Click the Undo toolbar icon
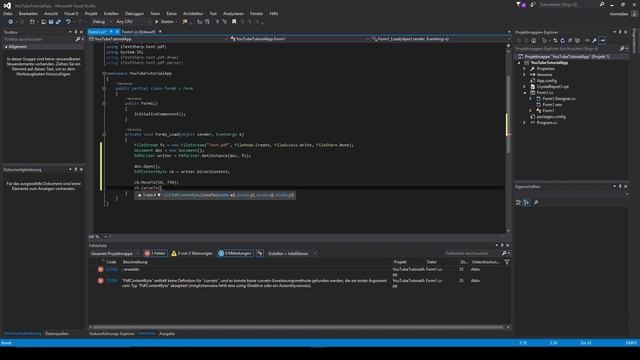The width and height of the screenshot is (640, 360). click(68, 22)
